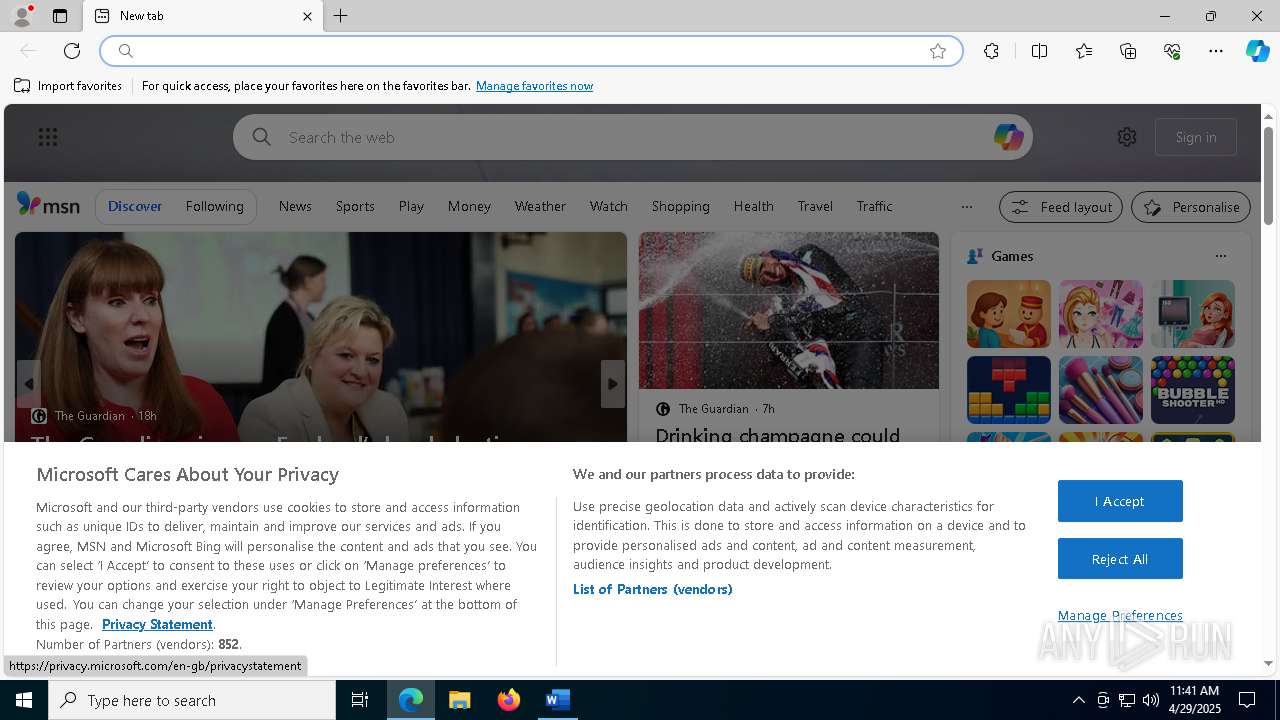The height and width of the screenshot is (720, 1280).
Task: Open volume control in system tray
Action: coord(1150,700)
